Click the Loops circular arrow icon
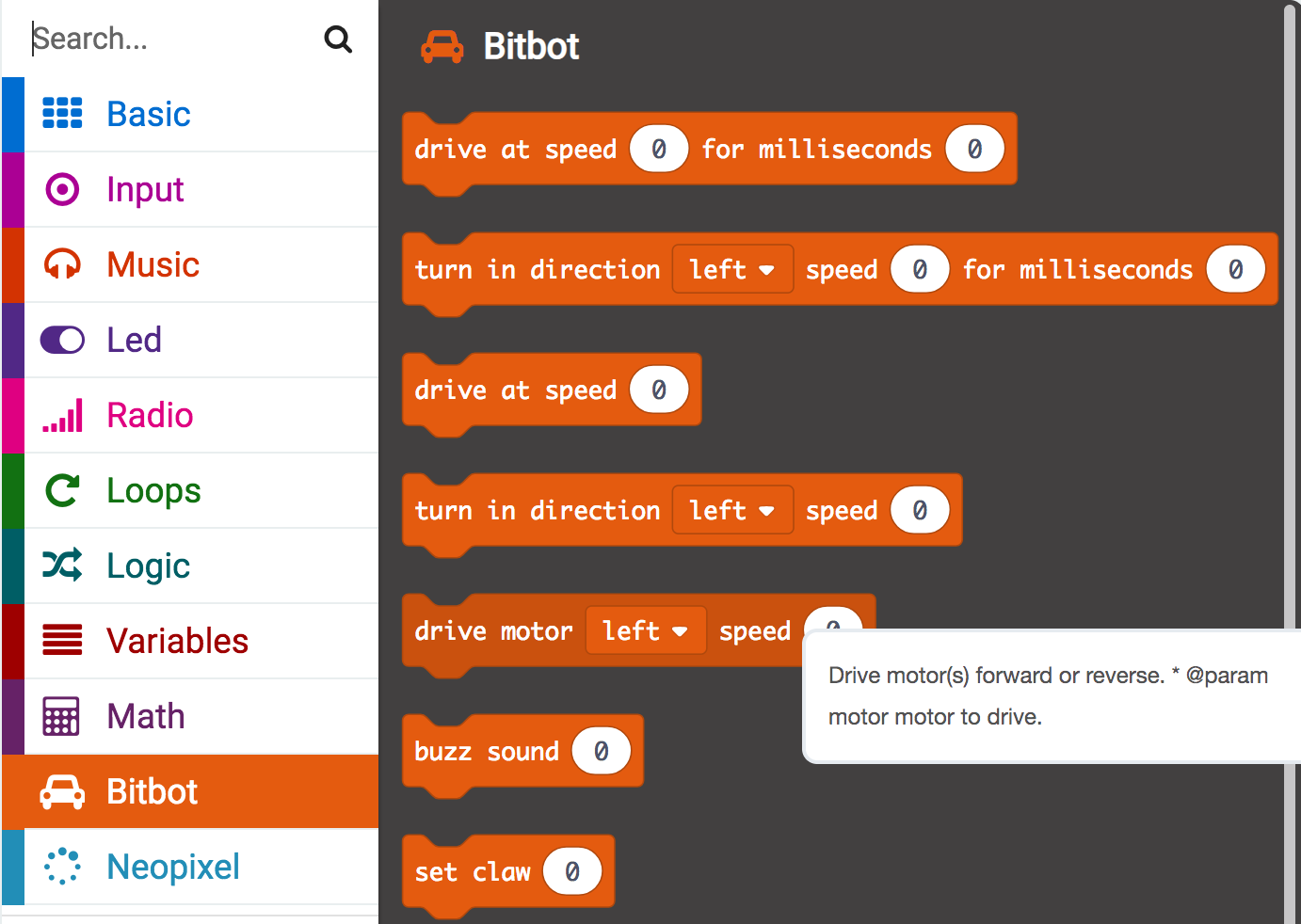The height and width of the screenshot is (924, 1301). (x=61, y=490)
